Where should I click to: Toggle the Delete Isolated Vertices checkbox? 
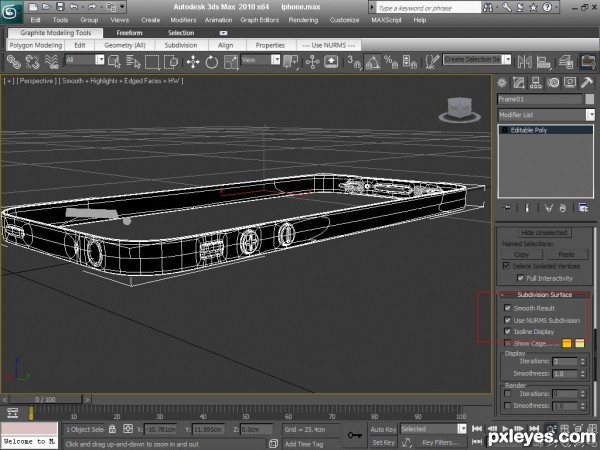506,266
